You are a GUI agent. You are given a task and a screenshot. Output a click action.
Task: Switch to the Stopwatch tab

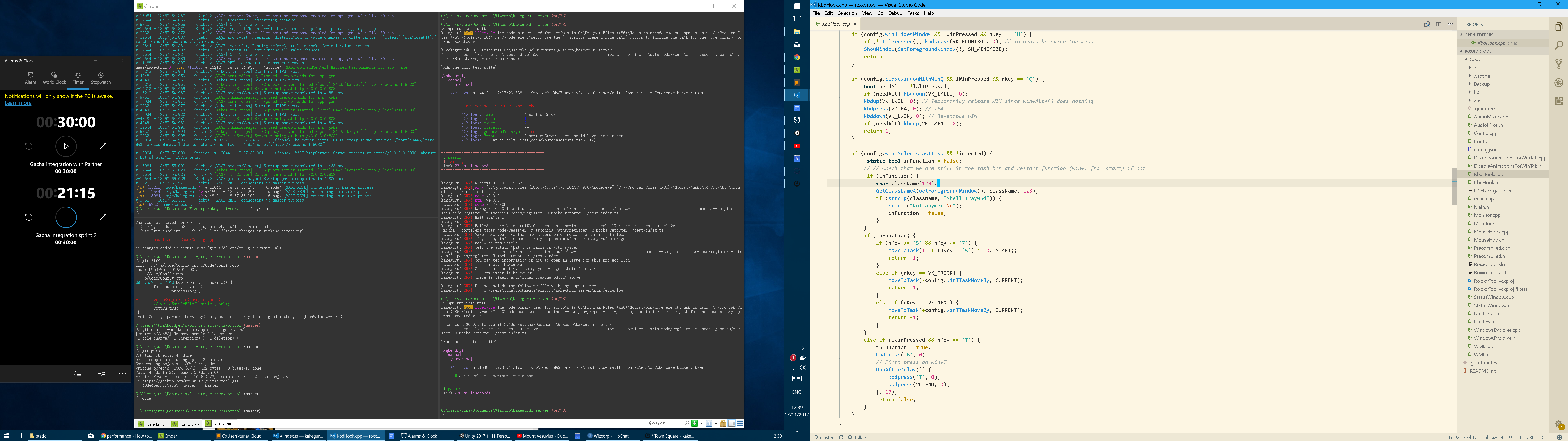pyautogui.click(x=101, y=78)
